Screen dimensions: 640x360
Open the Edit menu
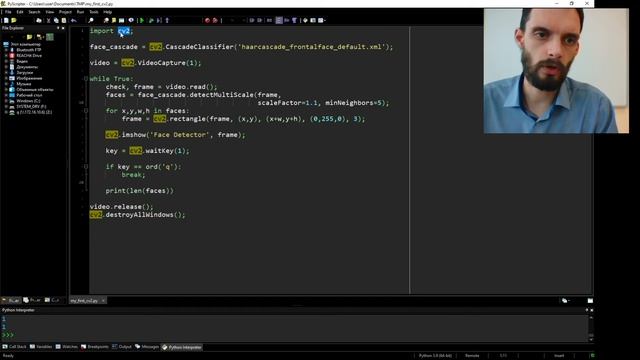pos(20,12)
